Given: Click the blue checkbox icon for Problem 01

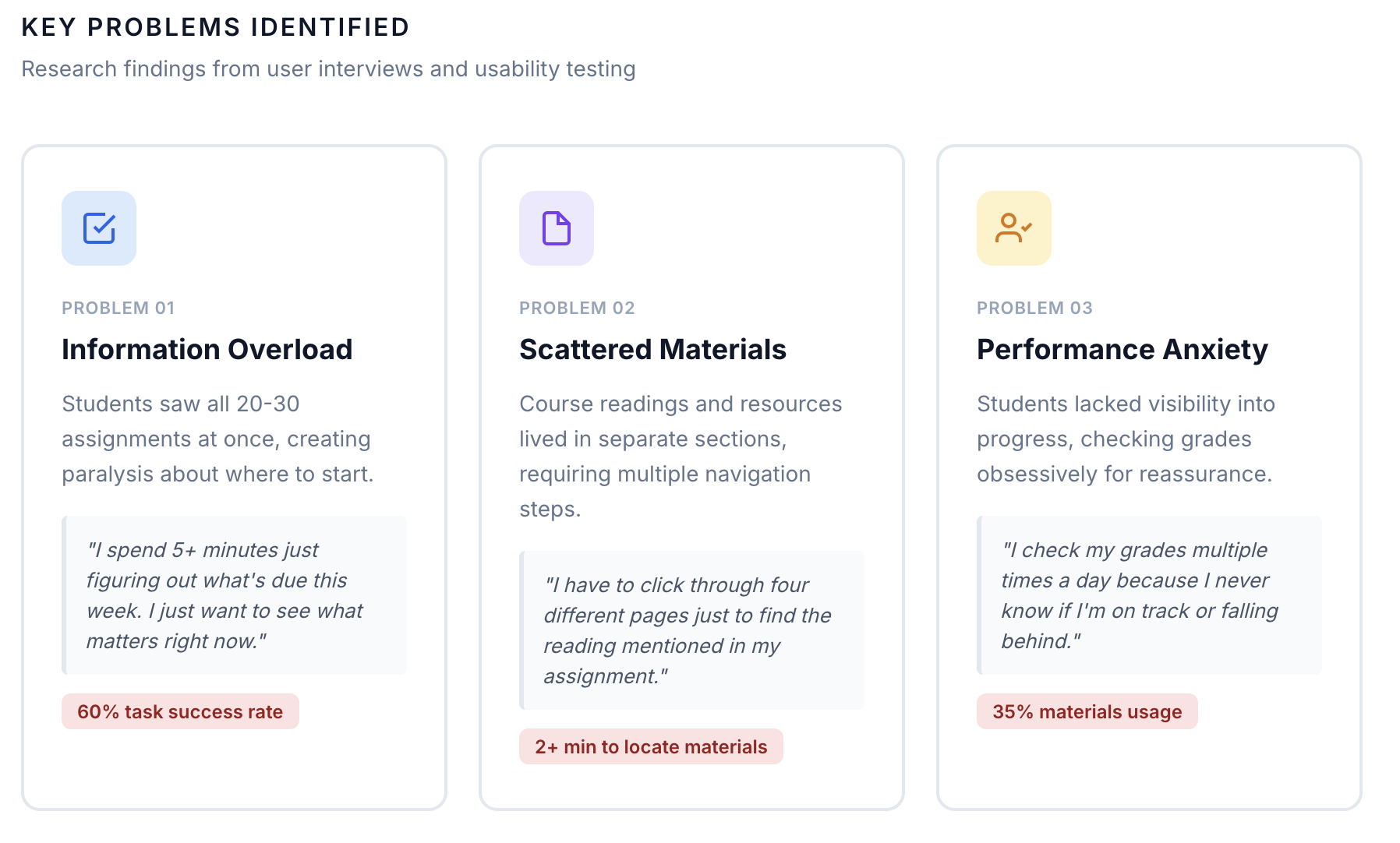Looking at the screenshot, I should pos(99,228).
